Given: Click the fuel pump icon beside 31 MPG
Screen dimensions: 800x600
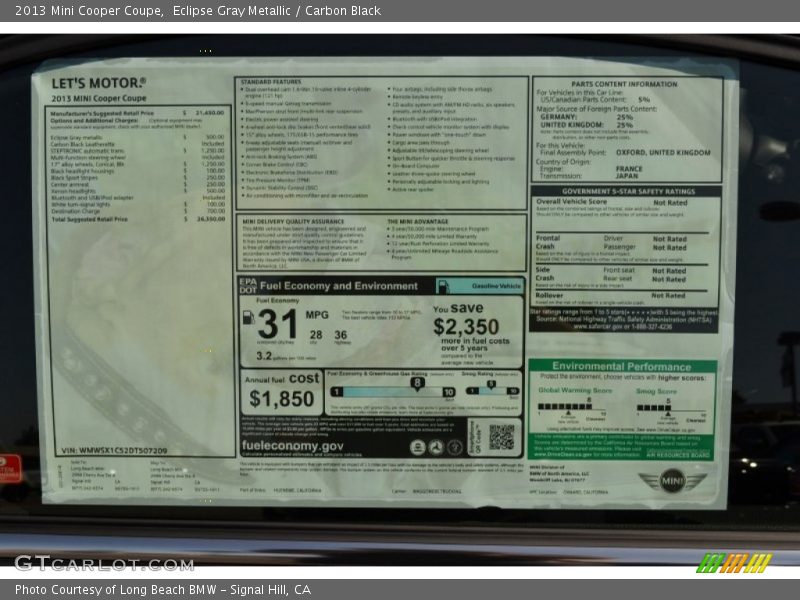Looking at the screenshot, I should click(x=248, y=318).
